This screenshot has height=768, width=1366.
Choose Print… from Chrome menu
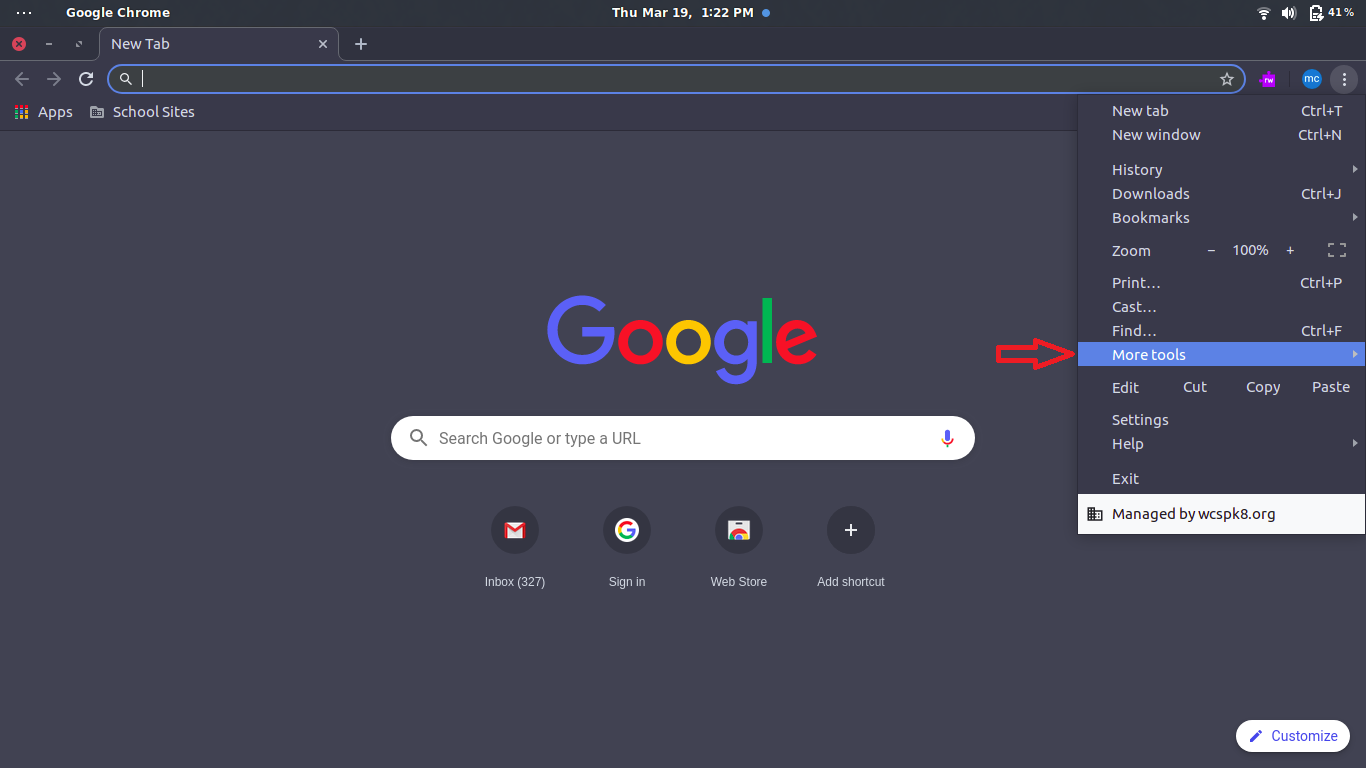[x=1221, y=283]
